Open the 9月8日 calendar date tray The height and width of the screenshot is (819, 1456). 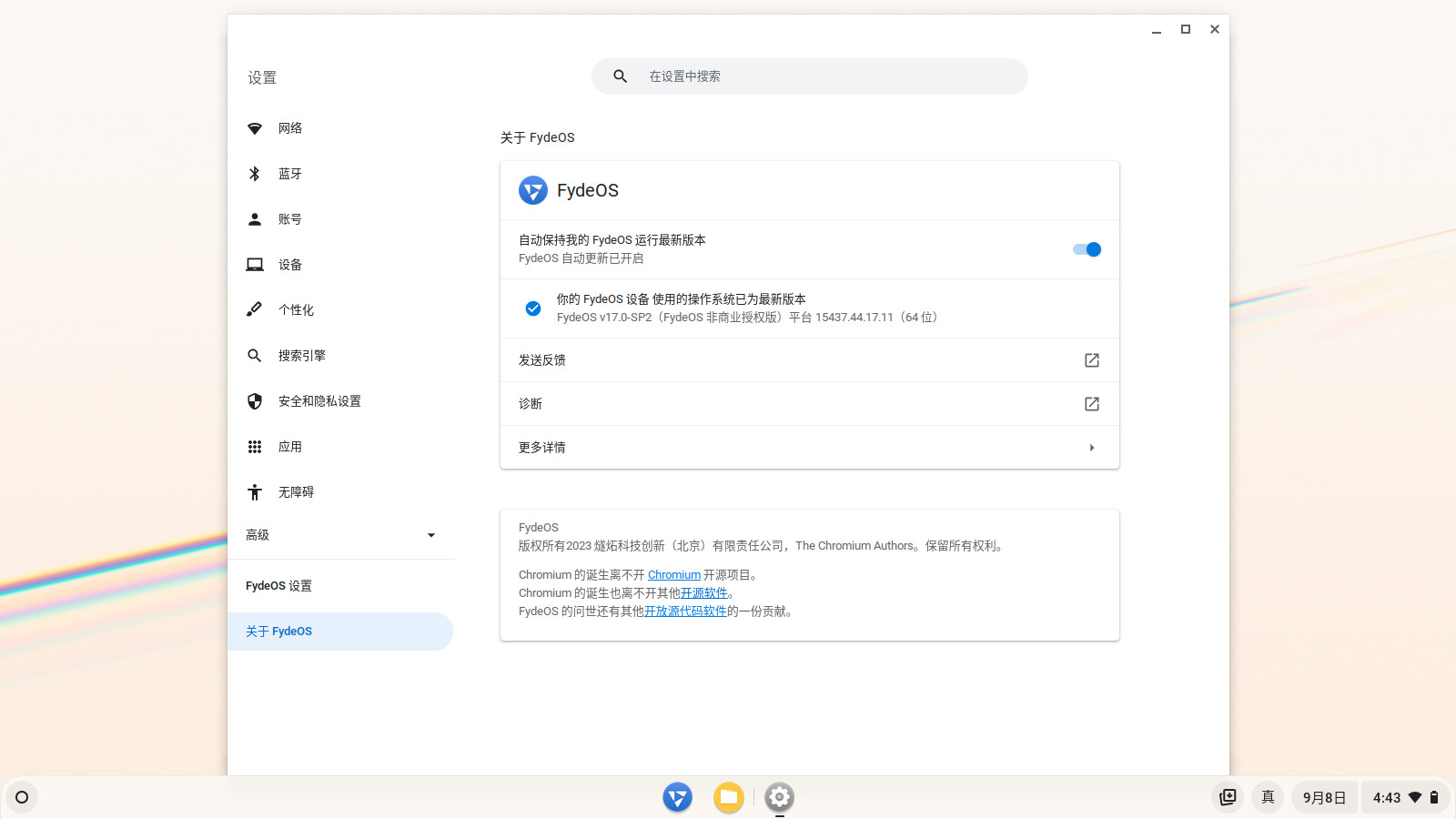[x=1324, y=797]
